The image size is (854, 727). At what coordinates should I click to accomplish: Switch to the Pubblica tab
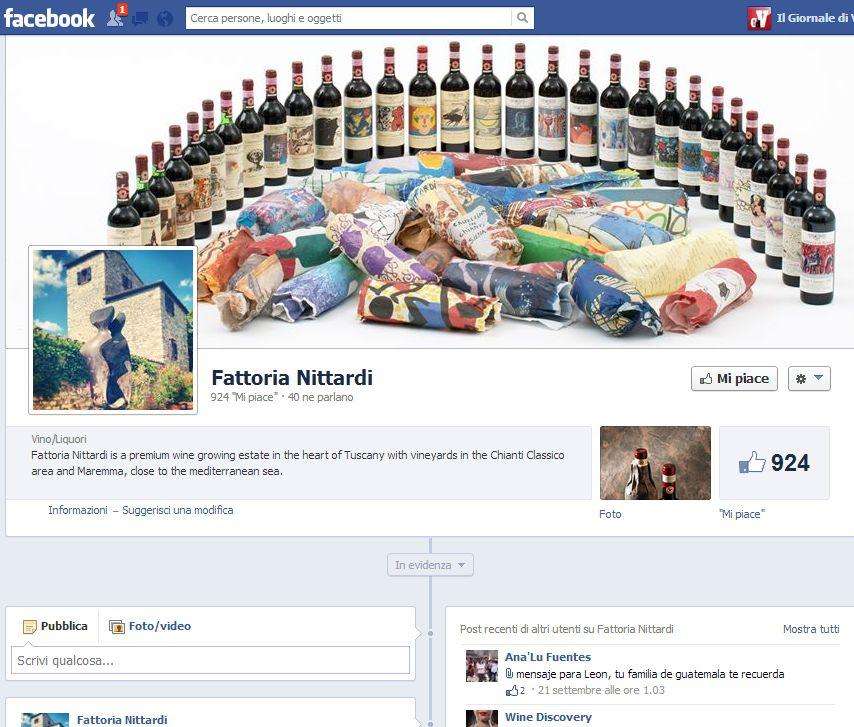pos(57,626)
